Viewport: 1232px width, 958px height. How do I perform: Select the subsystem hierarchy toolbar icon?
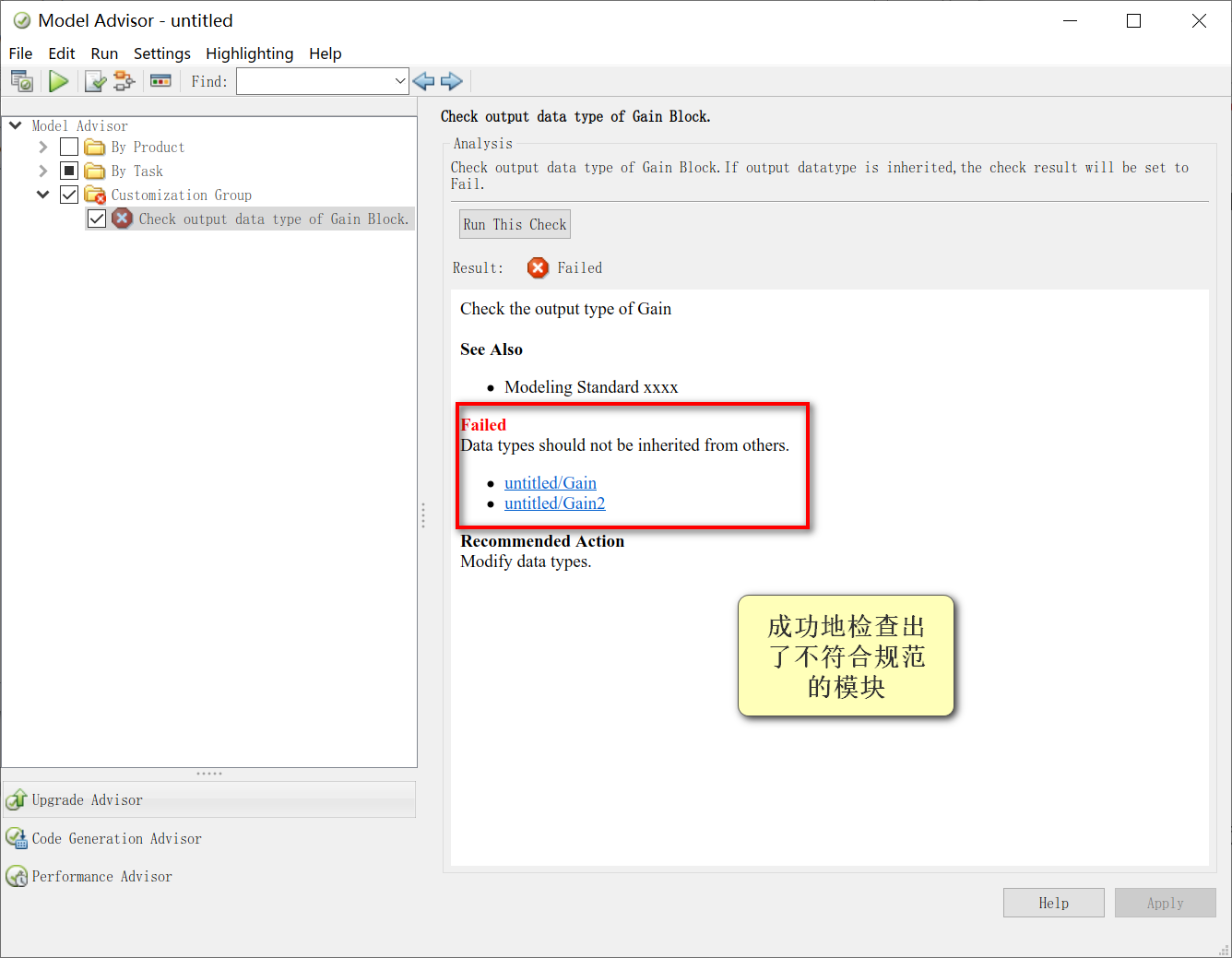[x=123, y=81]
